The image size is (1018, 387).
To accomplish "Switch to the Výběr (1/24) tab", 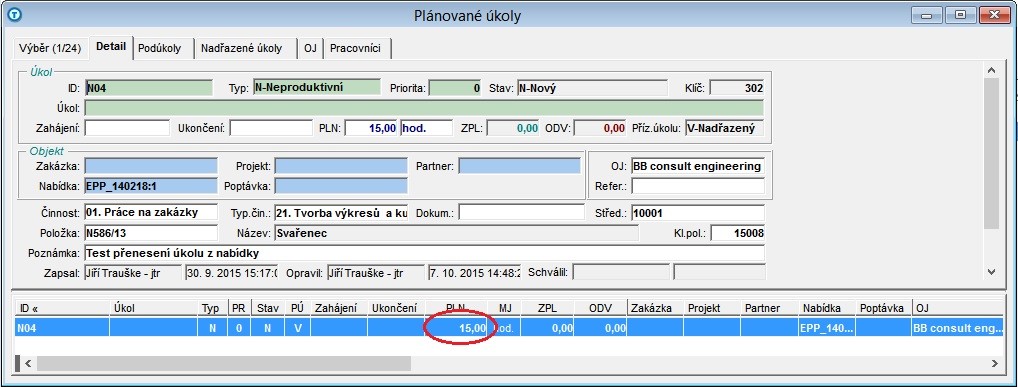I will click(x=51, y=49).
